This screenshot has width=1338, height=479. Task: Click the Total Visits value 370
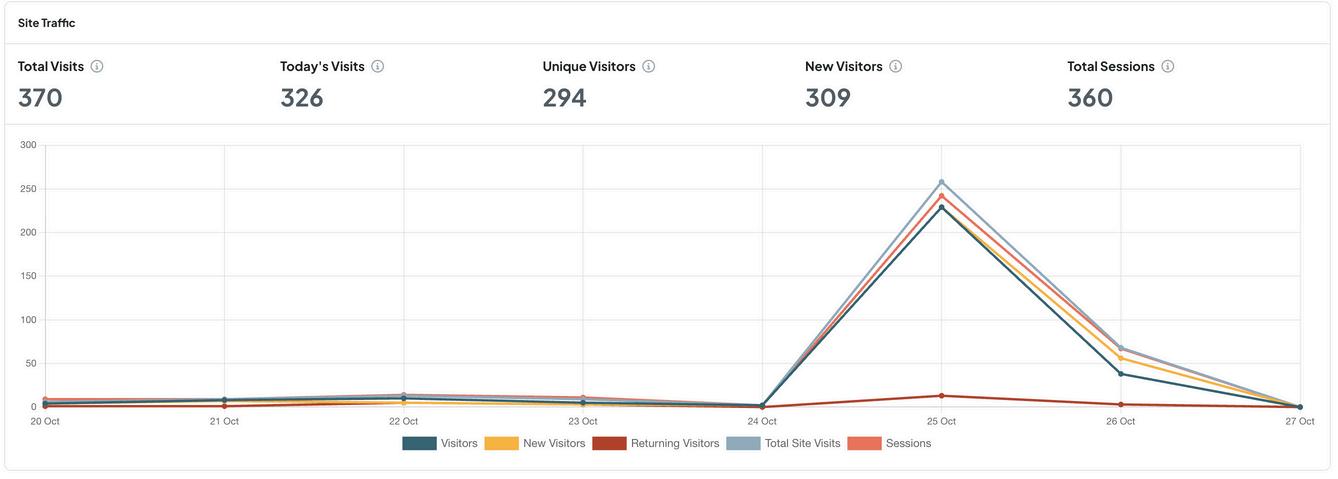[40, 98]
